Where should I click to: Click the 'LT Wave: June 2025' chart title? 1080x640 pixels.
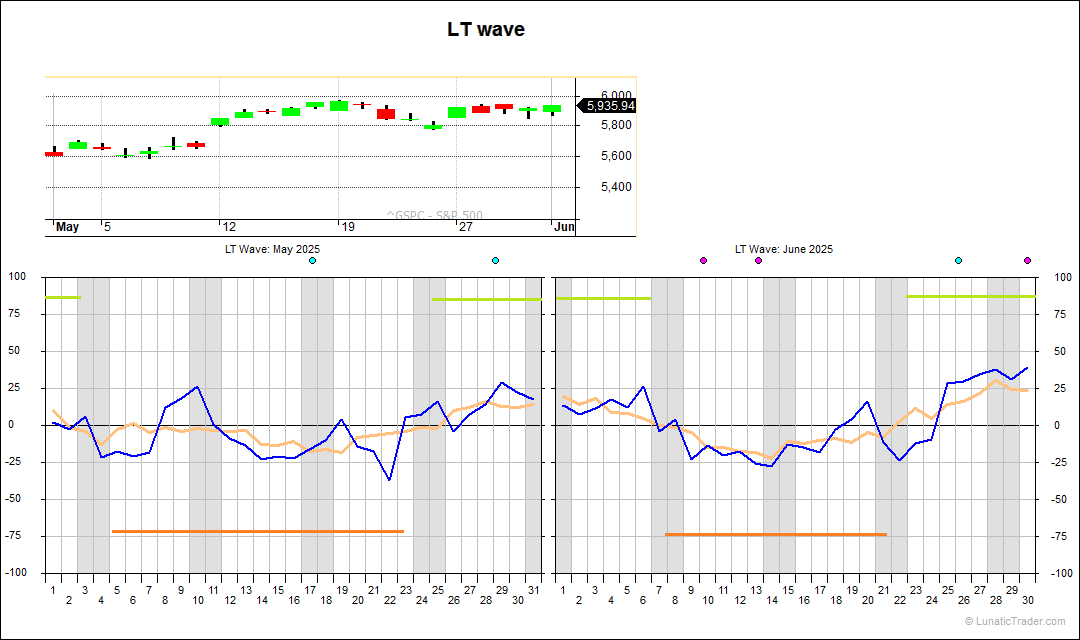coord(783,249)
